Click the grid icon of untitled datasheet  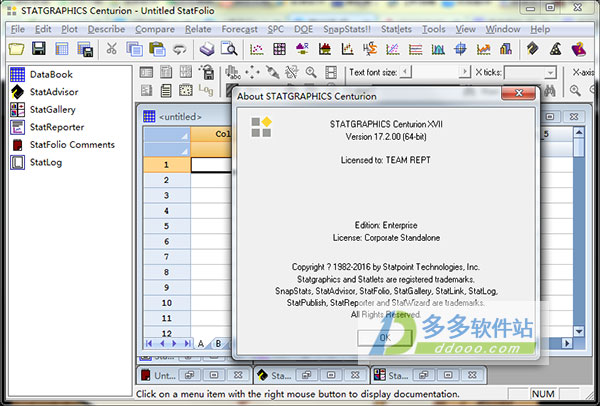(149, 116)
